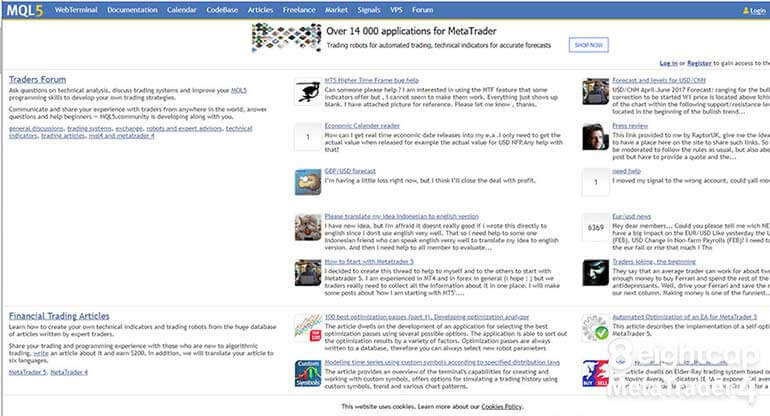The height and width of the screenshot is (416, 770).
Task: Open the CodeBase section
Action: [222, 10]
